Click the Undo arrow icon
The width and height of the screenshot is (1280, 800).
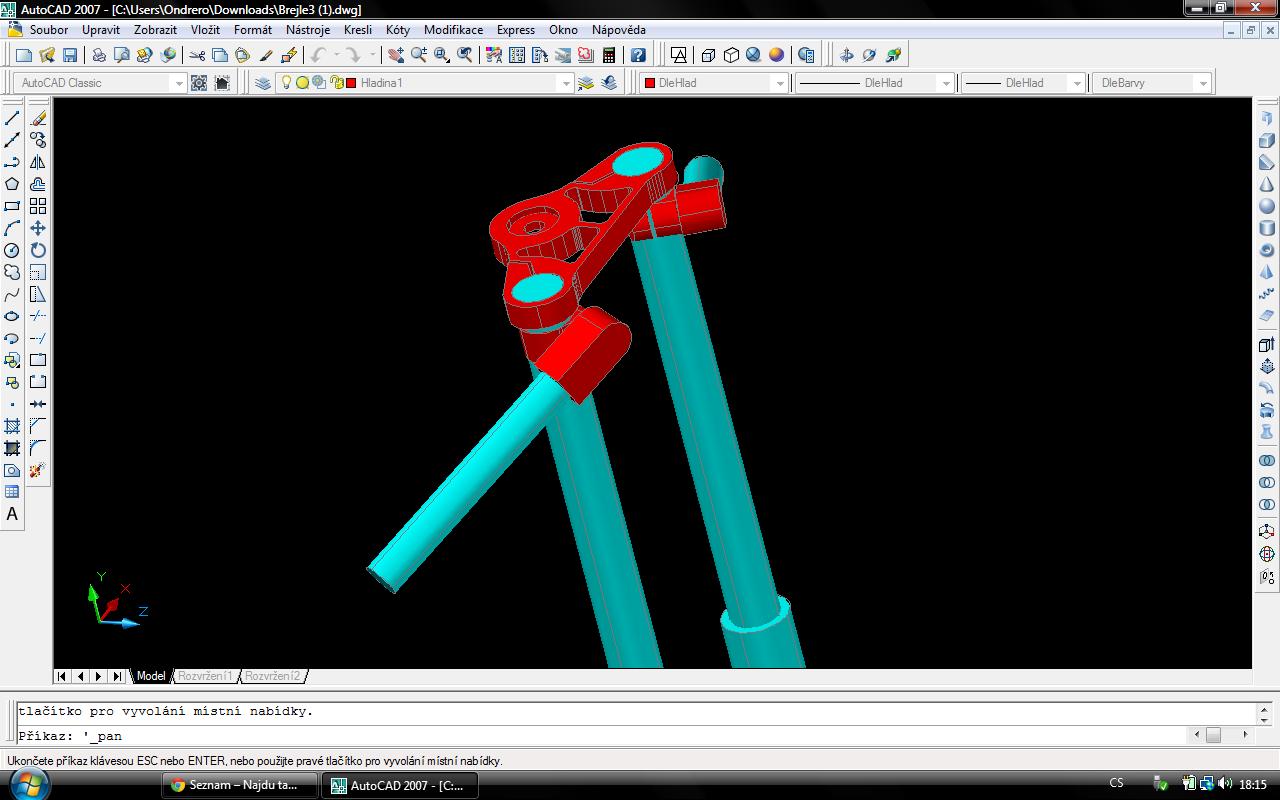(x=319, y=55)
